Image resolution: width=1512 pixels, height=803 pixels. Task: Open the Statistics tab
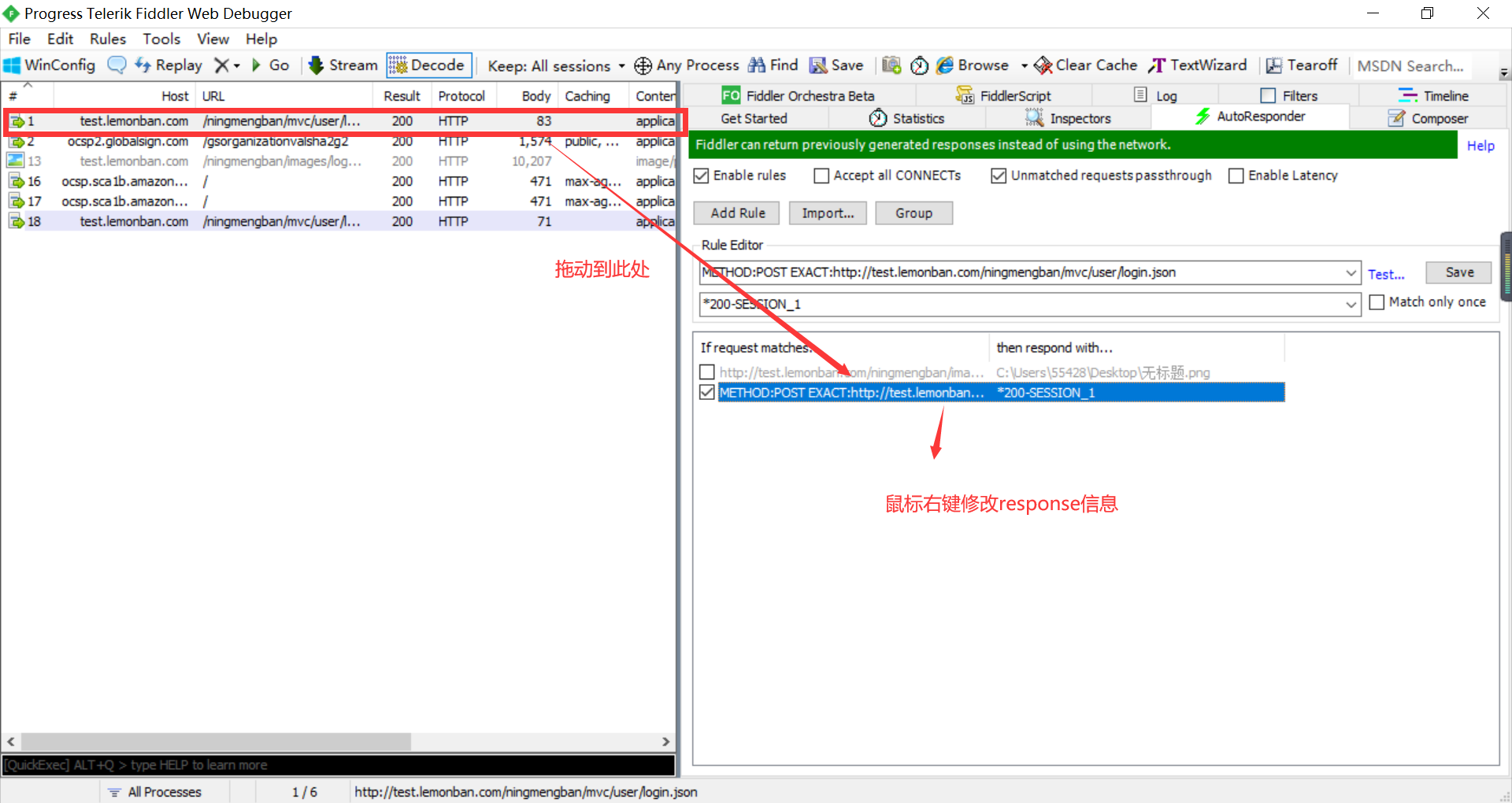point(906,118)
